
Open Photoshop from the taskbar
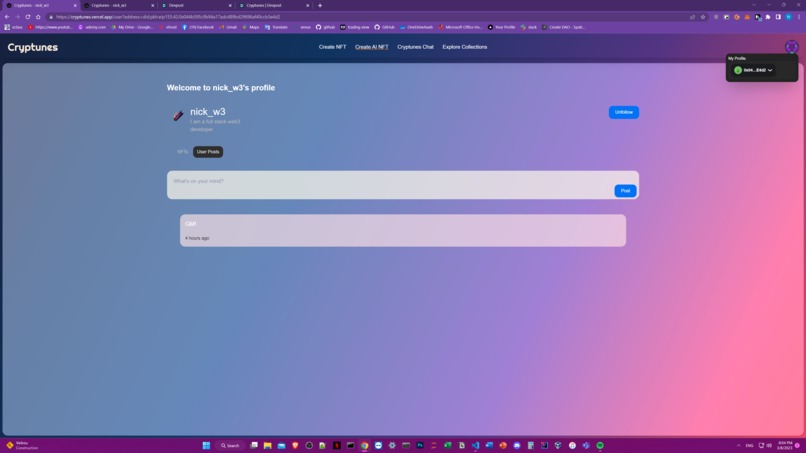click(420, 445)
